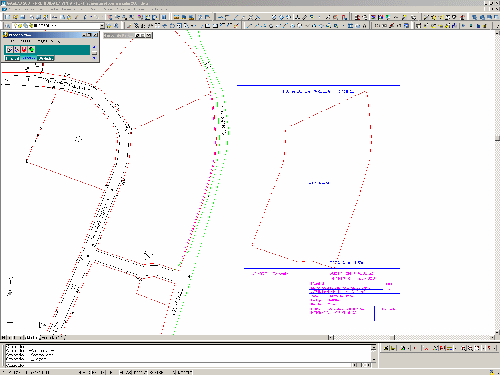Click floating panel's lower blue scroll arrow
The width and height of the screenshot is (500, 375).
pos(94,58)
